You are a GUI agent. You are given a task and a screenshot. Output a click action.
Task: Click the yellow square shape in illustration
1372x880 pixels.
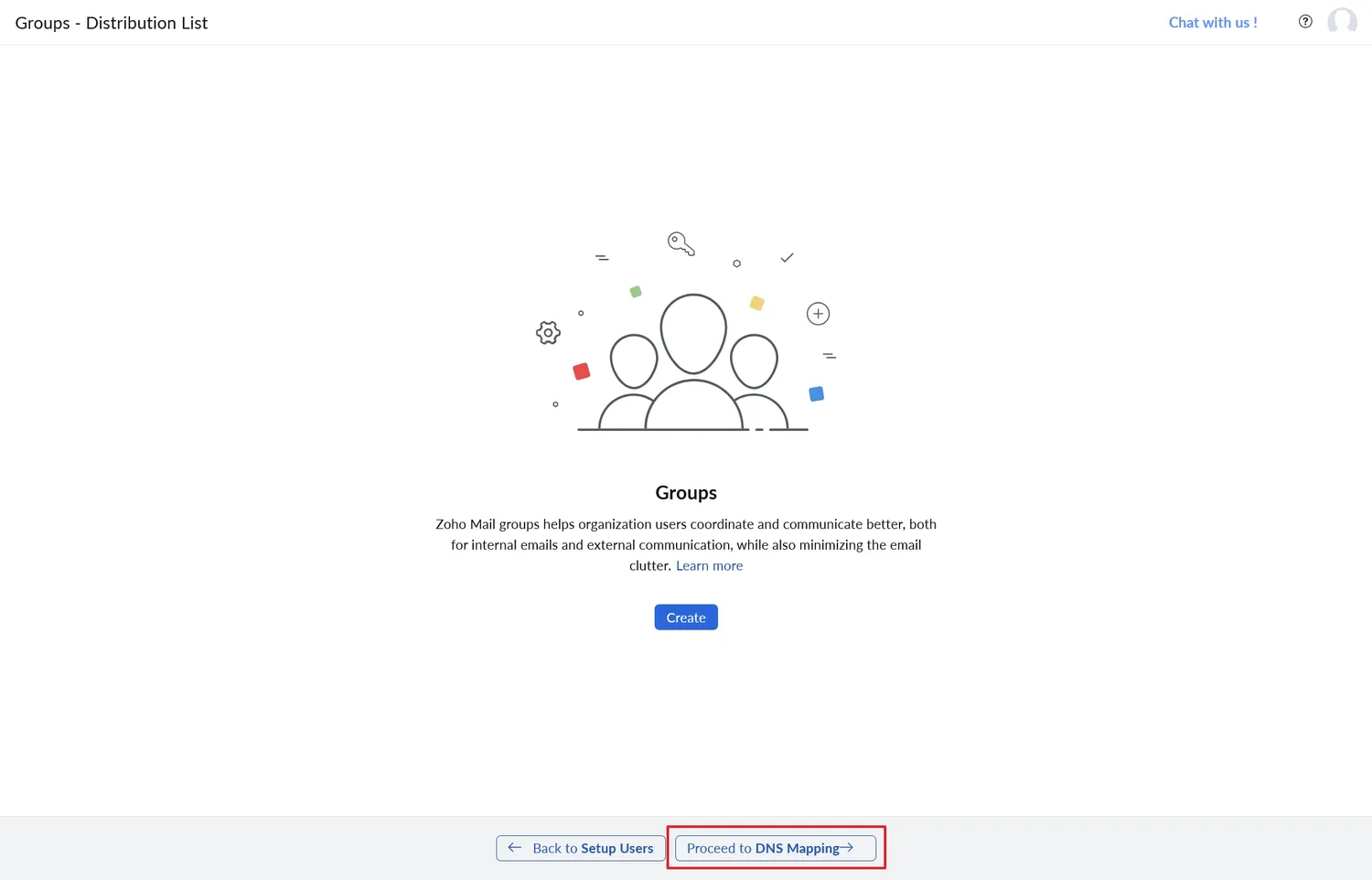click(756, 303)
